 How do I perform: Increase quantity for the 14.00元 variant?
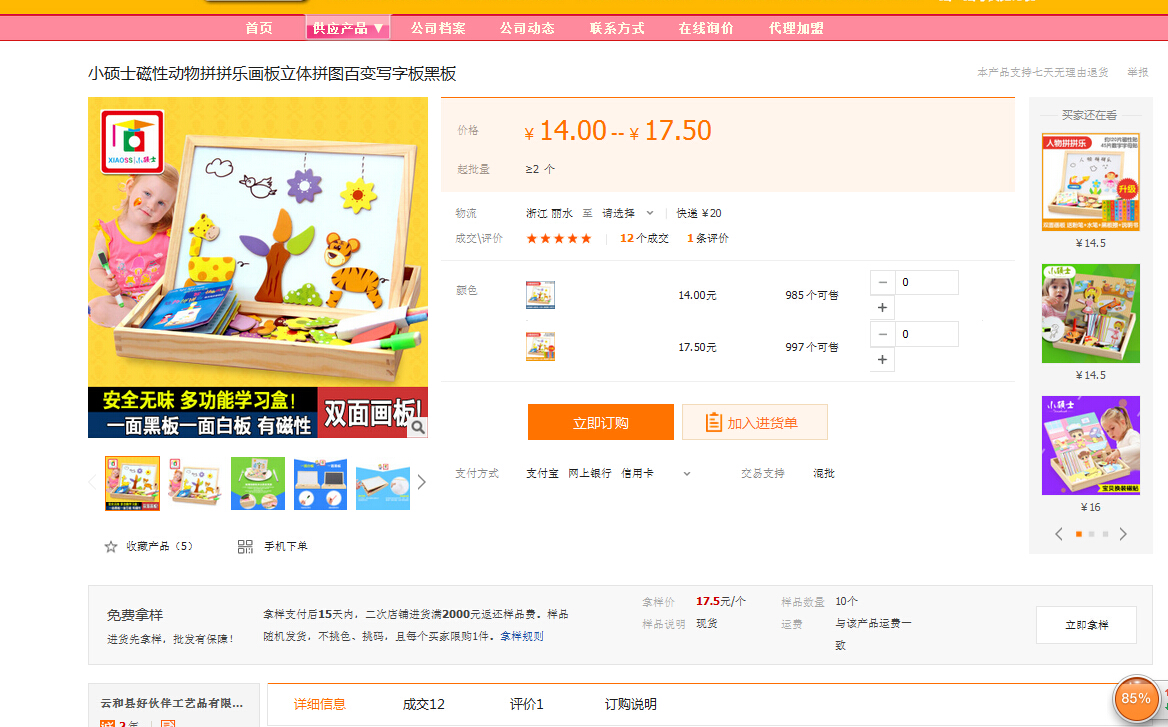point(882,308)
